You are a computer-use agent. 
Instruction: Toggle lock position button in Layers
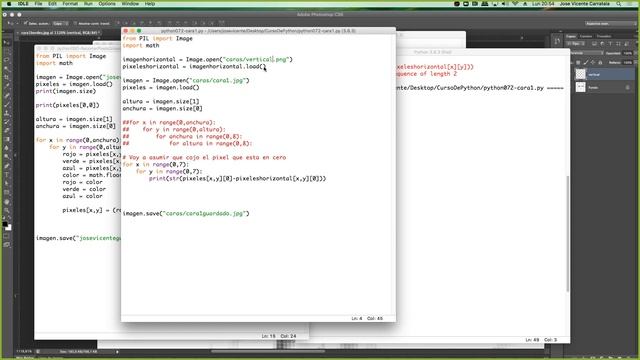593,62
